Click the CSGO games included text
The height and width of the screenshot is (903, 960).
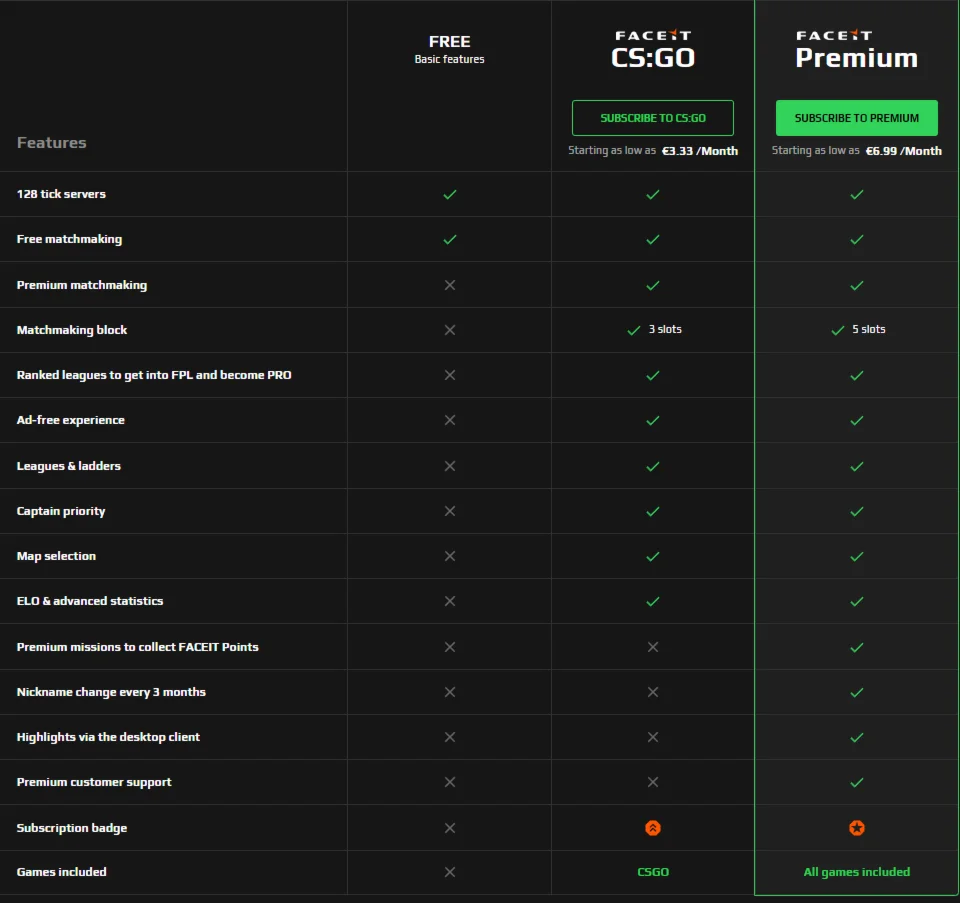coord(653,872)
